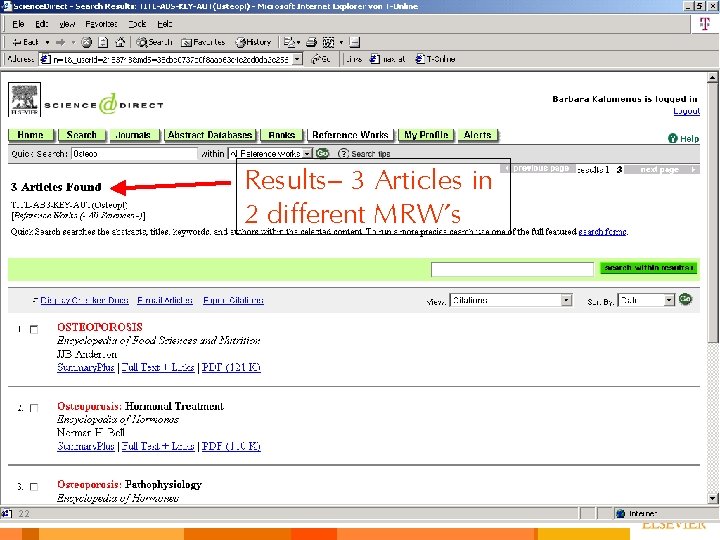Open SummaryPlus for OSTEOPOROSIS article

click(85, 367)
